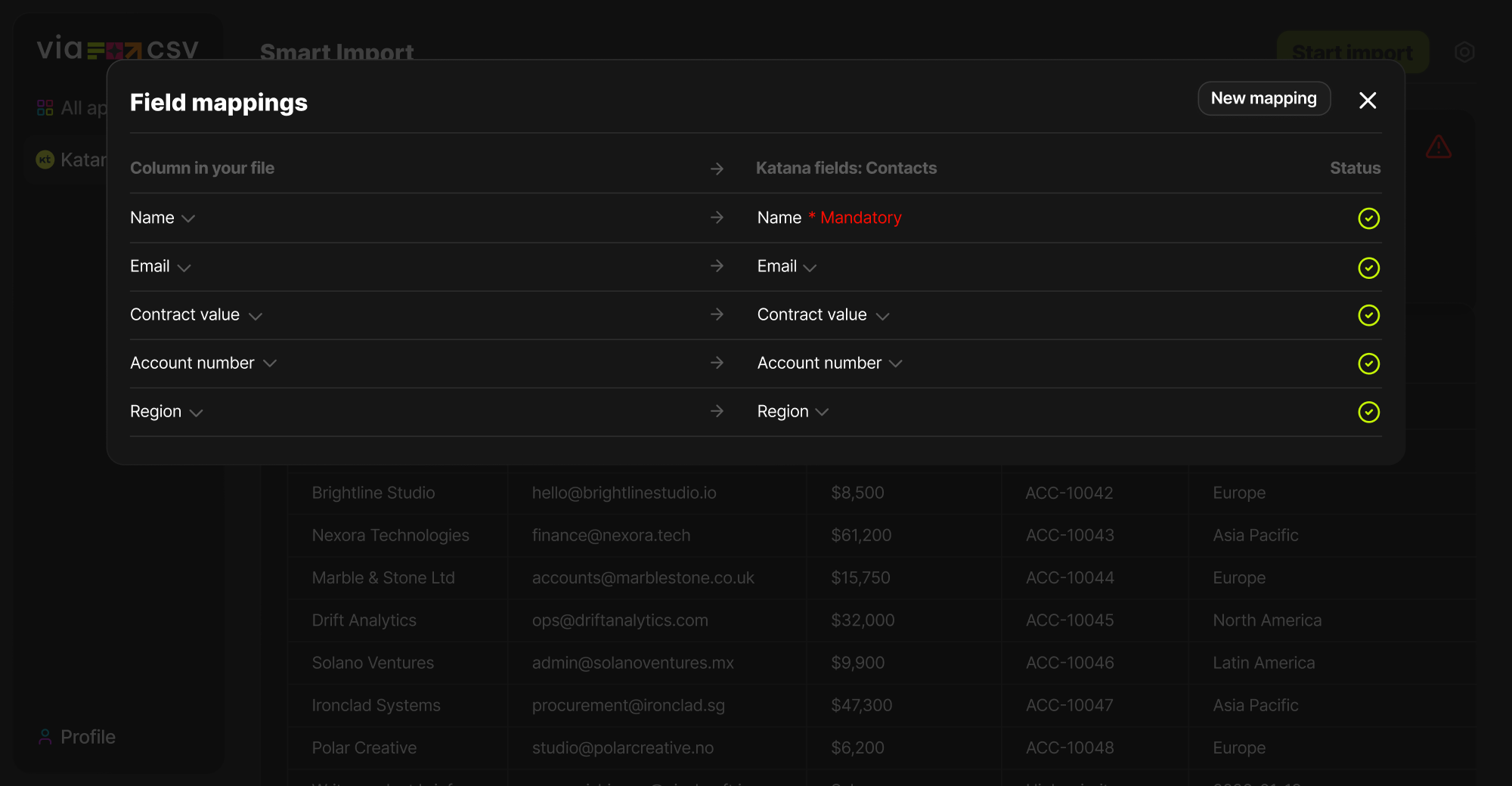Open the Katana Email field dropdown
The height and width of the screenshot is (786, 1512).
click(x=787, y=266)
